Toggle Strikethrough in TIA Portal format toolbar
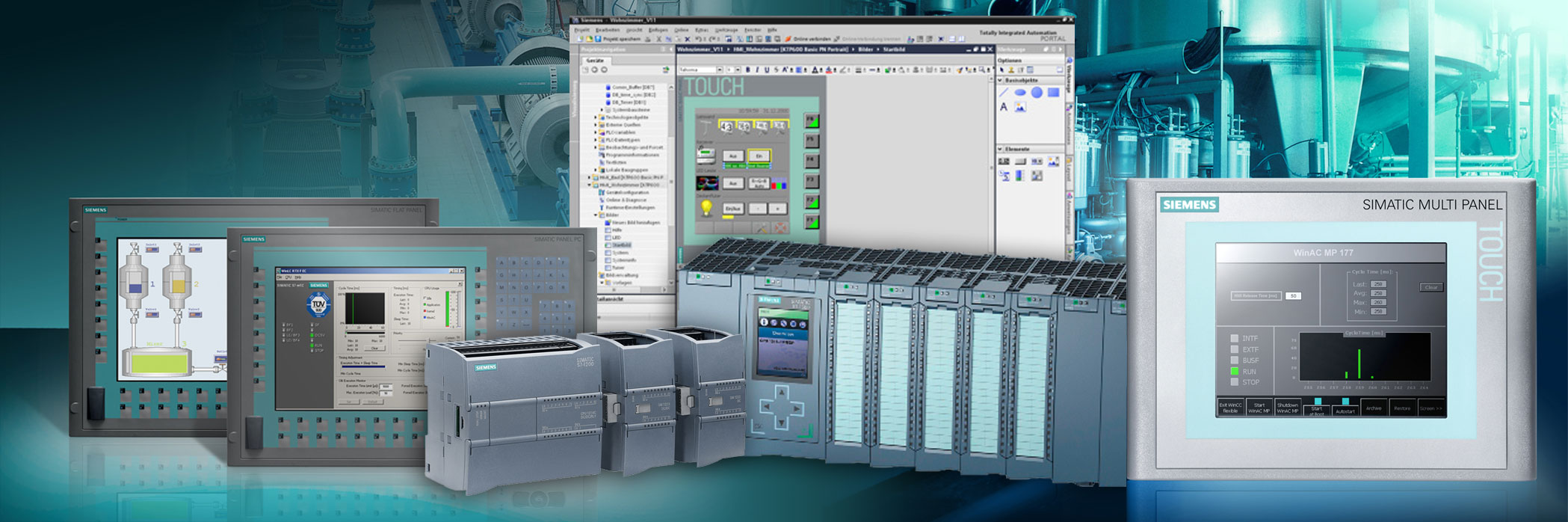1568x522 pixels. [x=776, y=70]
